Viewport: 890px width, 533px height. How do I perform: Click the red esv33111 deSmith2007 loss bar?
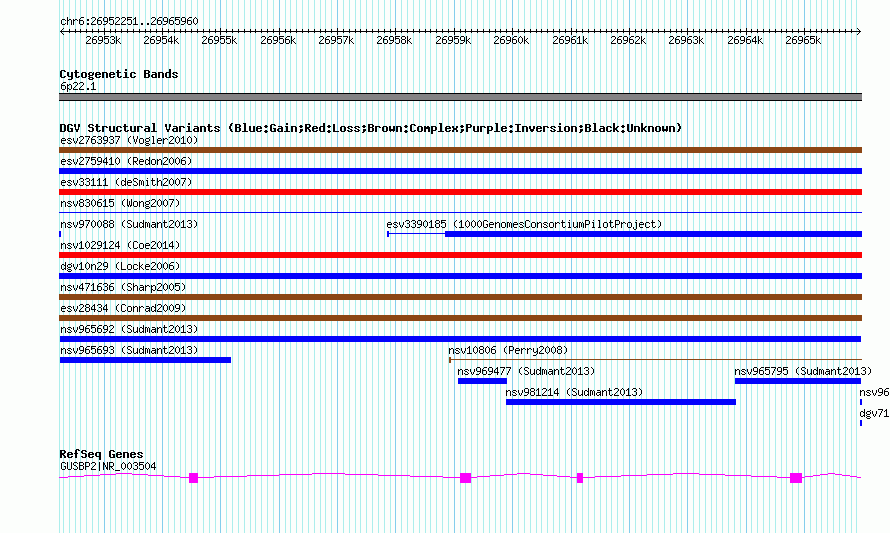pos(460,192)
